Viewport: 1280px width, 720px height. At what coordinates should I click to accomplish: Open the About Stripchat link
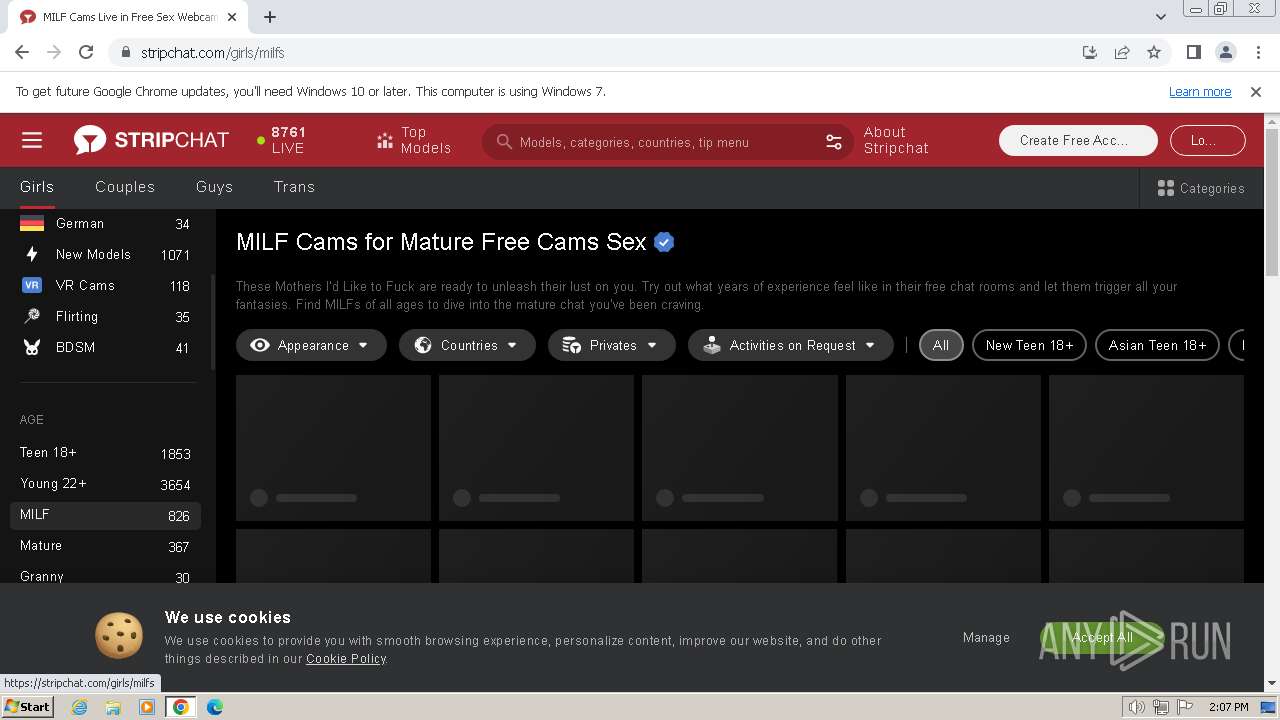coord(896,140)
